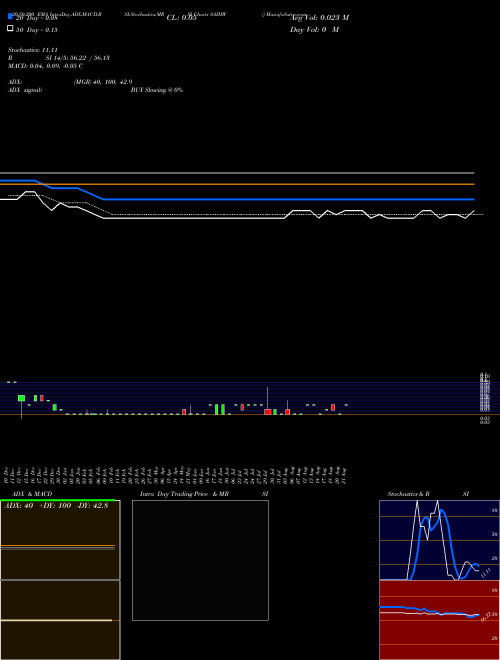Click the MACD values label

pyautogui.click(x=45, y=66)
